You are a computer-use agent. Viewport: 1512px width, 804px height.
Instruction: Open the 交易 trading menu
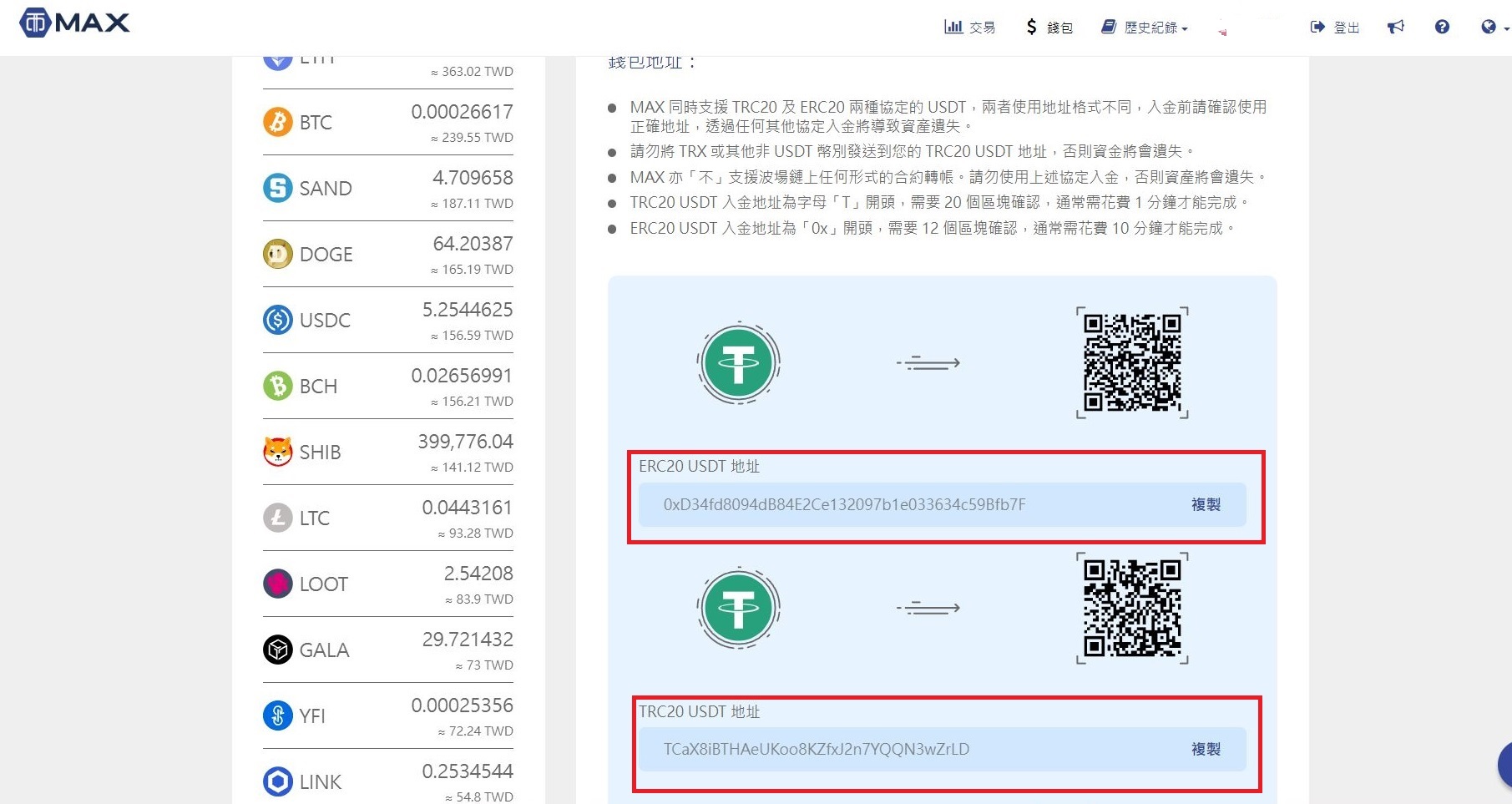[970, 28]
